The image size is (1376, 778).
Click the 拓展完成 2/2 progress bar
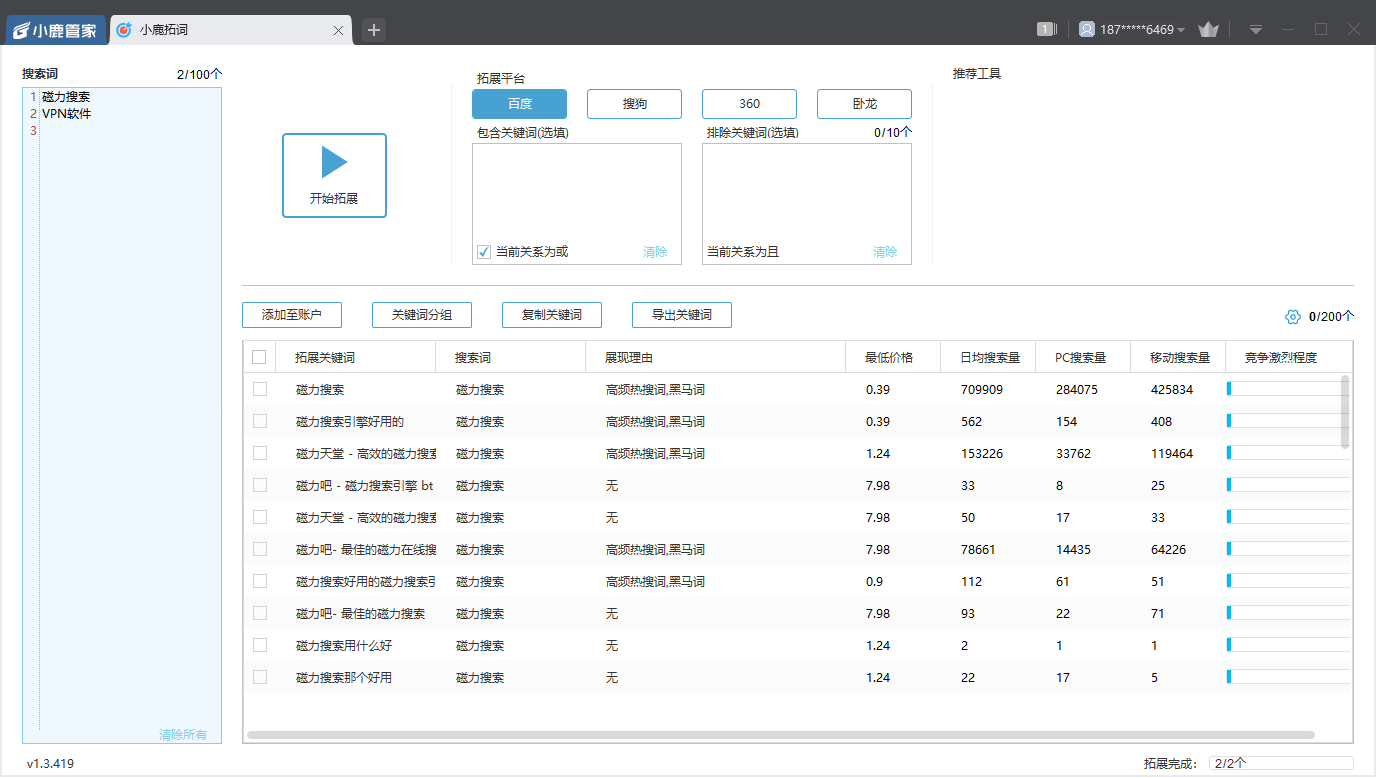point(1281,763)
